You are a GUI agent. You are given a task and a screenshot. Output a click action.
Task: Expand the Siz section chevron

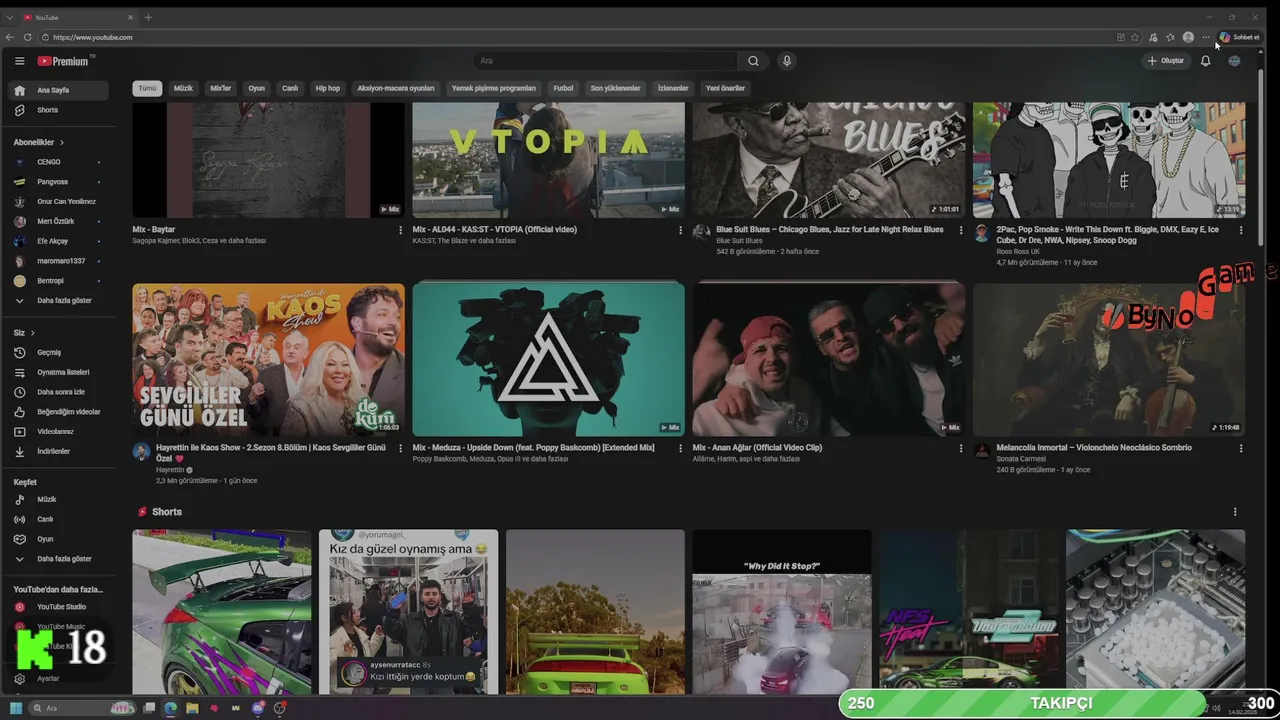tap(32, 332)
